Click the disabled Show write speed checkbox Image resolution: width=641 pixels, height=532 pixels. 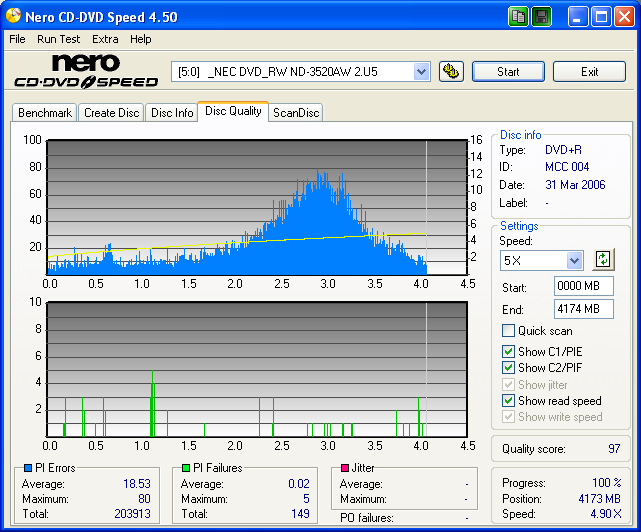[x=508, y=417]
